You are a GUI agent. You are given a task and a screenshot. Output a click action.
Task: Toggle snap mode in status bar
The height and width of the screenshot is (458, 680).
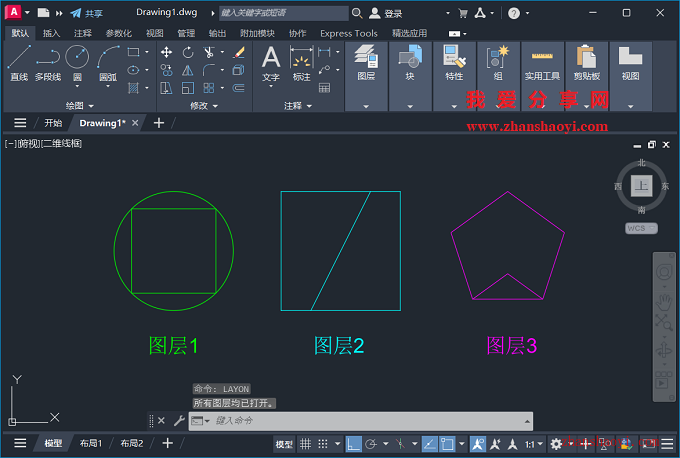(x=323, y=444)
